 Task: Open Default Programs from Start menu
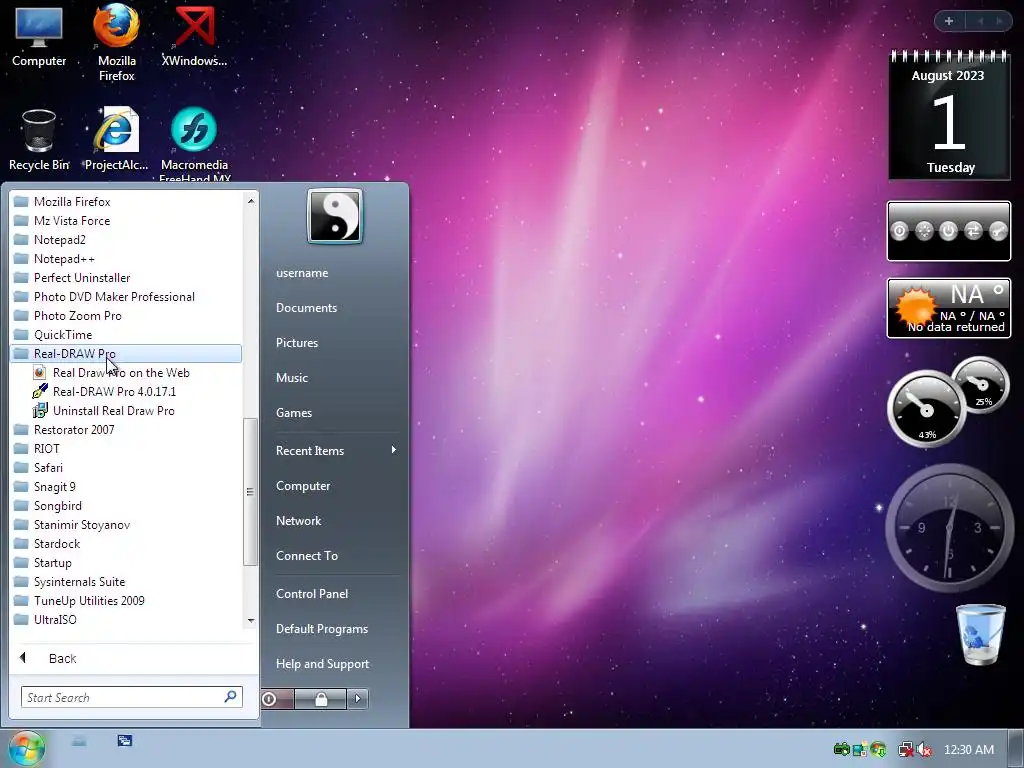(x=322, y=629)
